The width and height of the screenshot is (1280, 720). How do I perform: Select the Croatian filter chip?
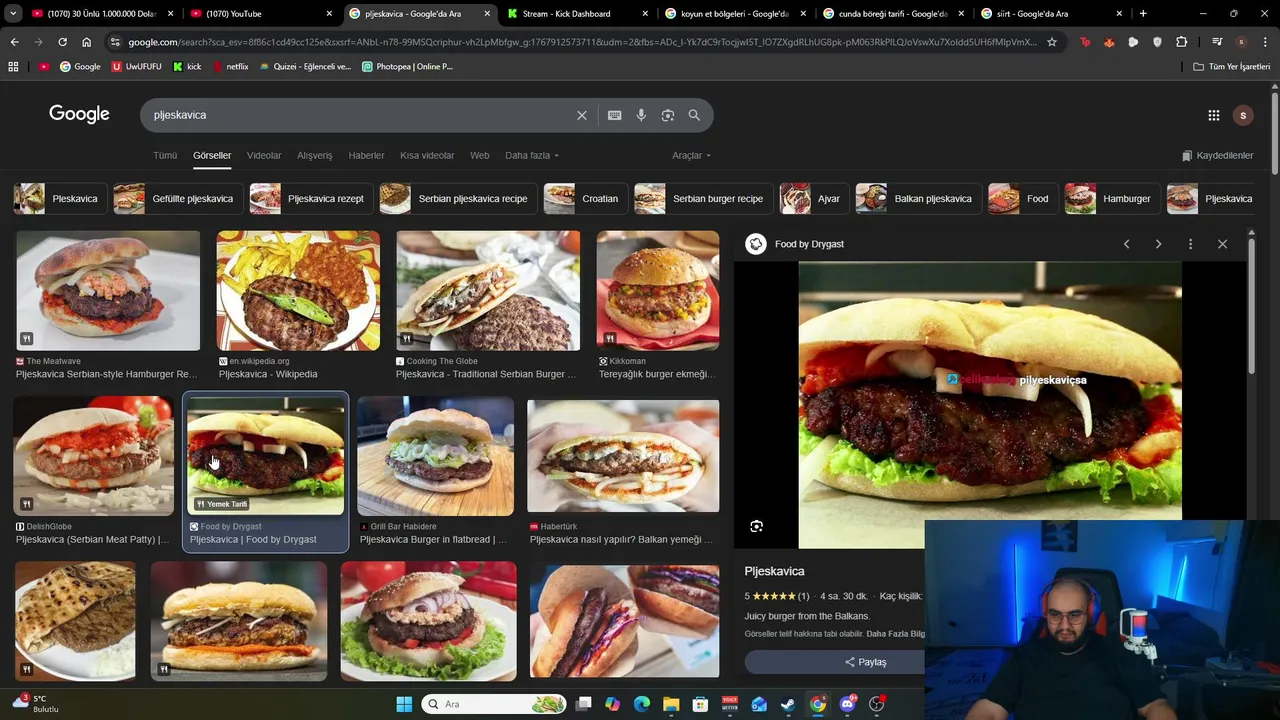tap(584, 199)
